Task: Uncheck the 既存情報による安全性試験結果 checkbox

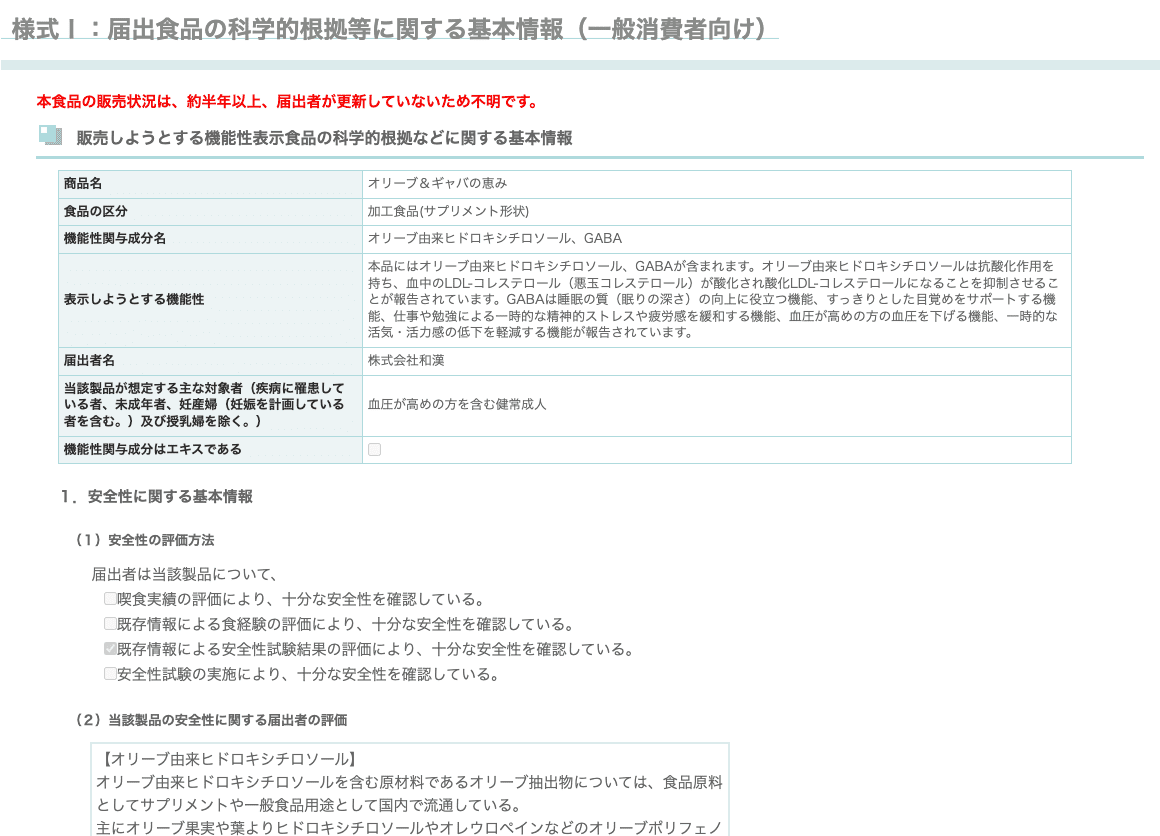Action: pyautogui.click(x=110, y=647)
